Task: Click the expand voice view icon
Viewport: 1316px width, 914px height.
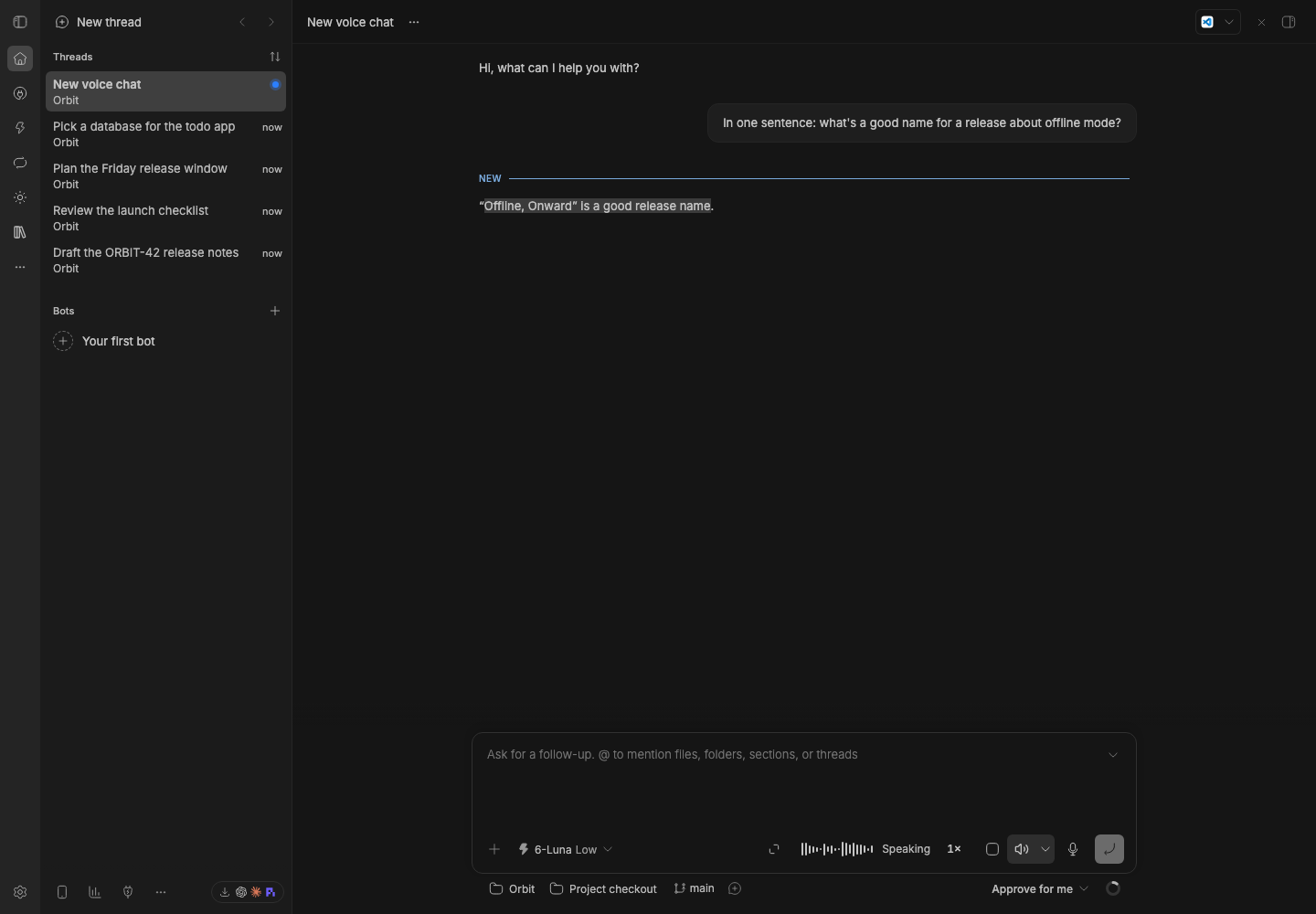Action: click(x=774, y=849)
